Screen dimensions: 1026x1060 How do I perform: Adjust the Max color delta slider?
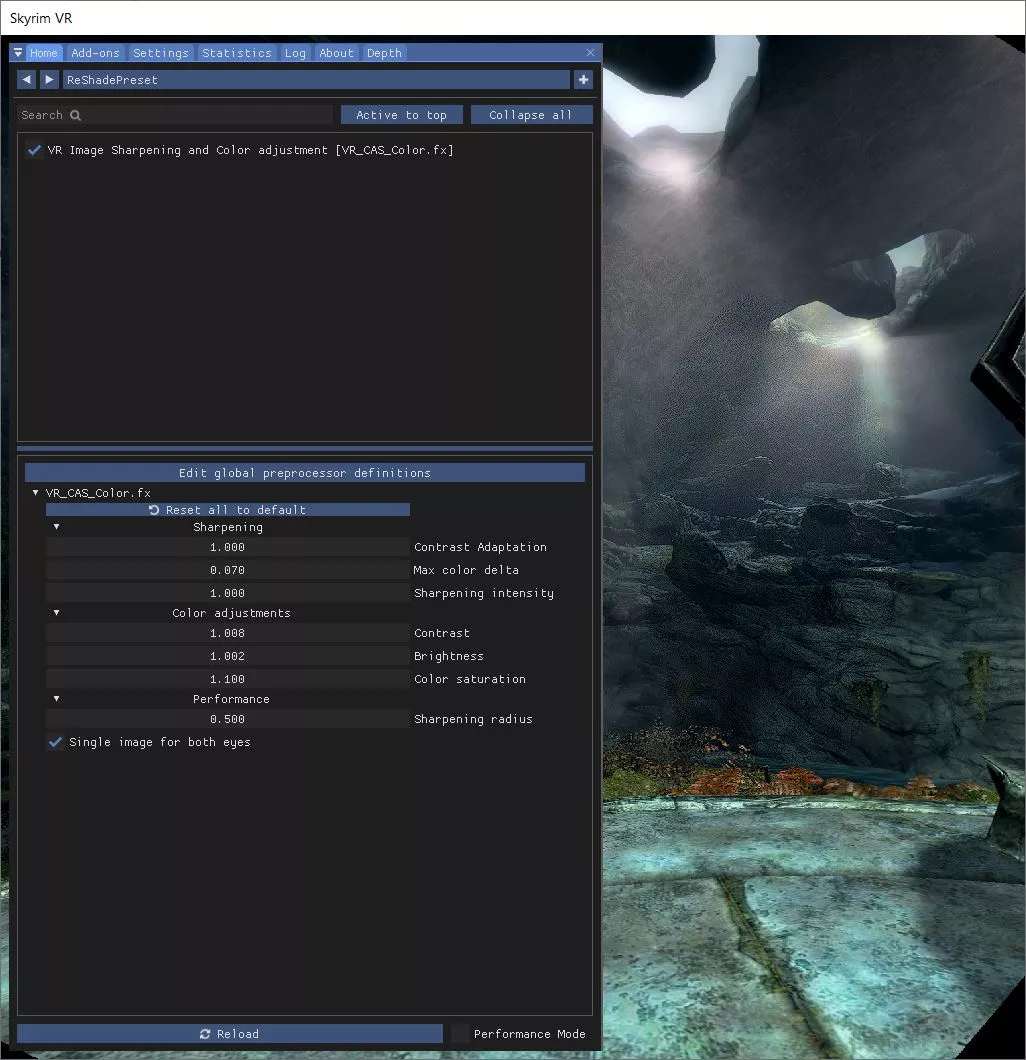(228, 570)
